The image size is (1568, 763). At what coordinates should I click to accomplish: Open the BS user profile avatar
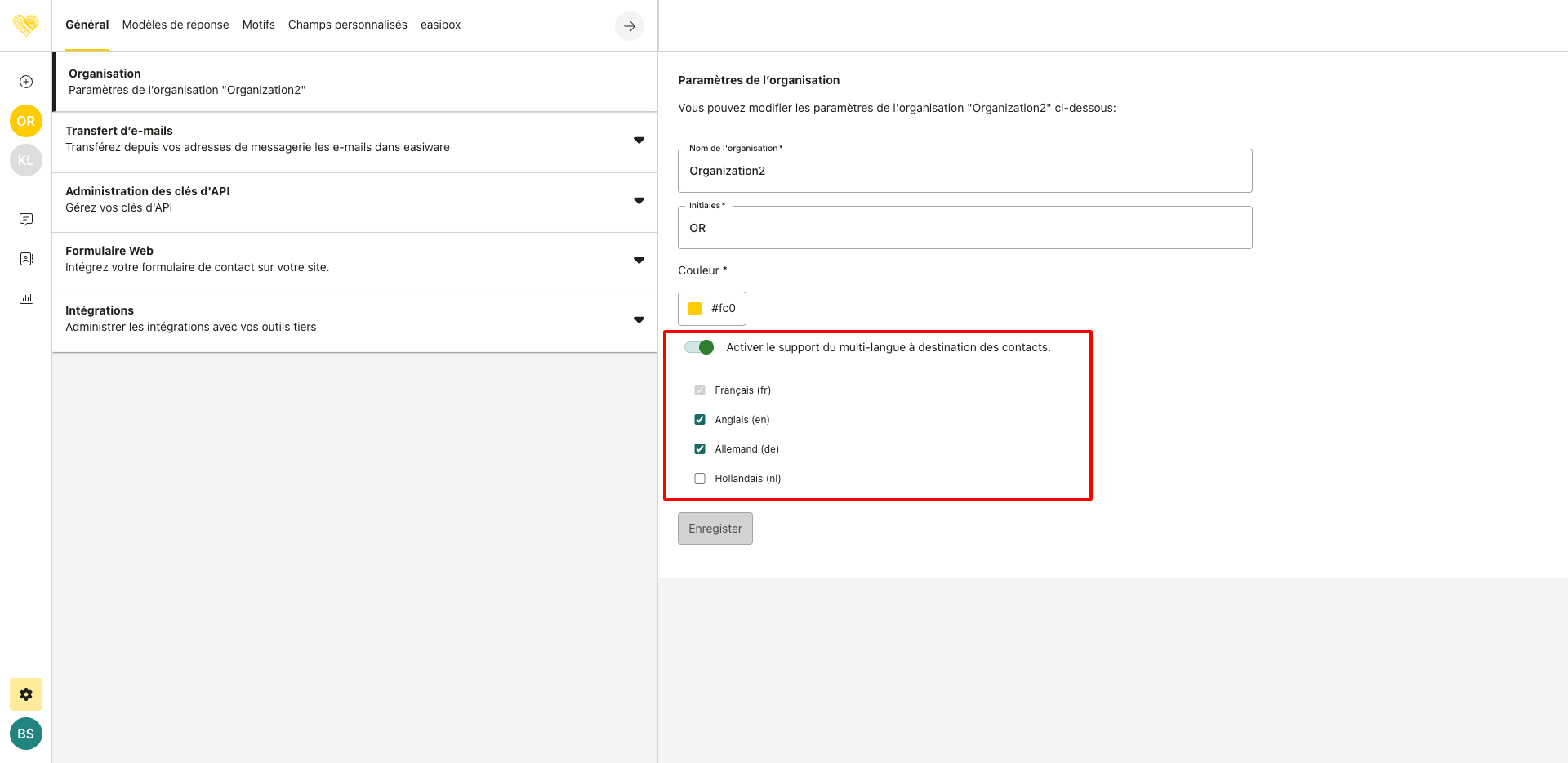26,734
